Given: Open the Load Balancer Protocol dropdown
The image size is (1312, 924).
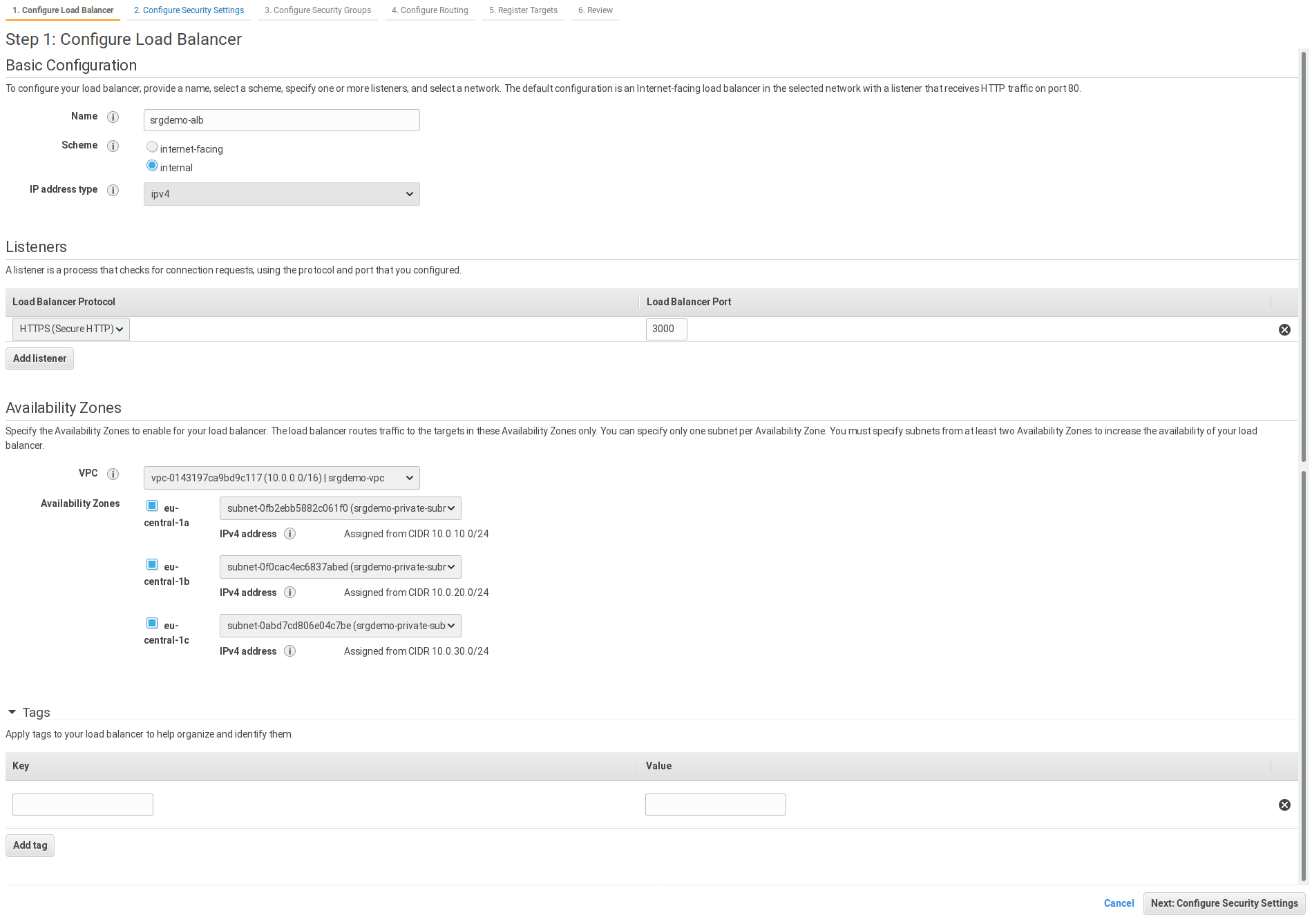Looking at the screenshot, I should 71,329.
